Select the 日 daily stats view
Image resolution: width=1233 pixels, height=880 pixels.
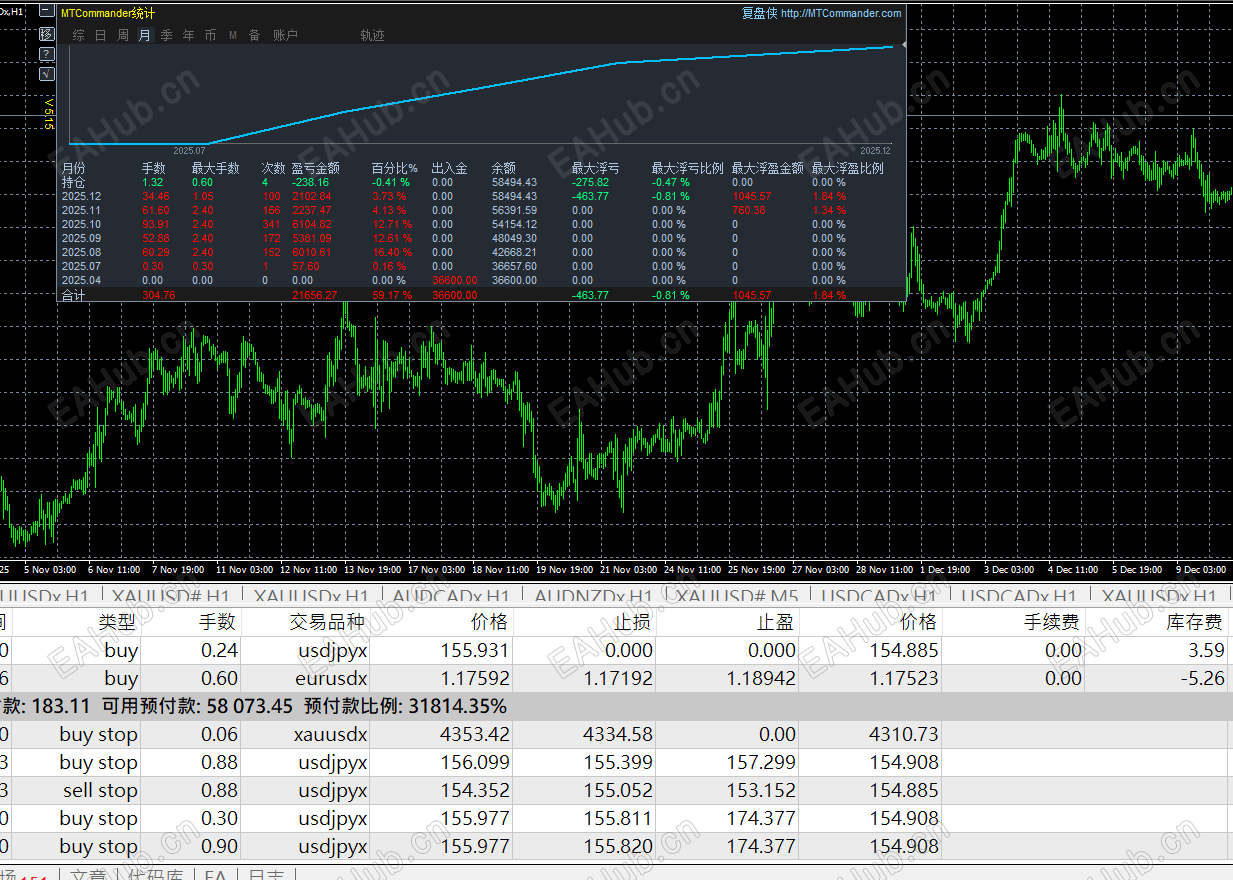(101, 35)
